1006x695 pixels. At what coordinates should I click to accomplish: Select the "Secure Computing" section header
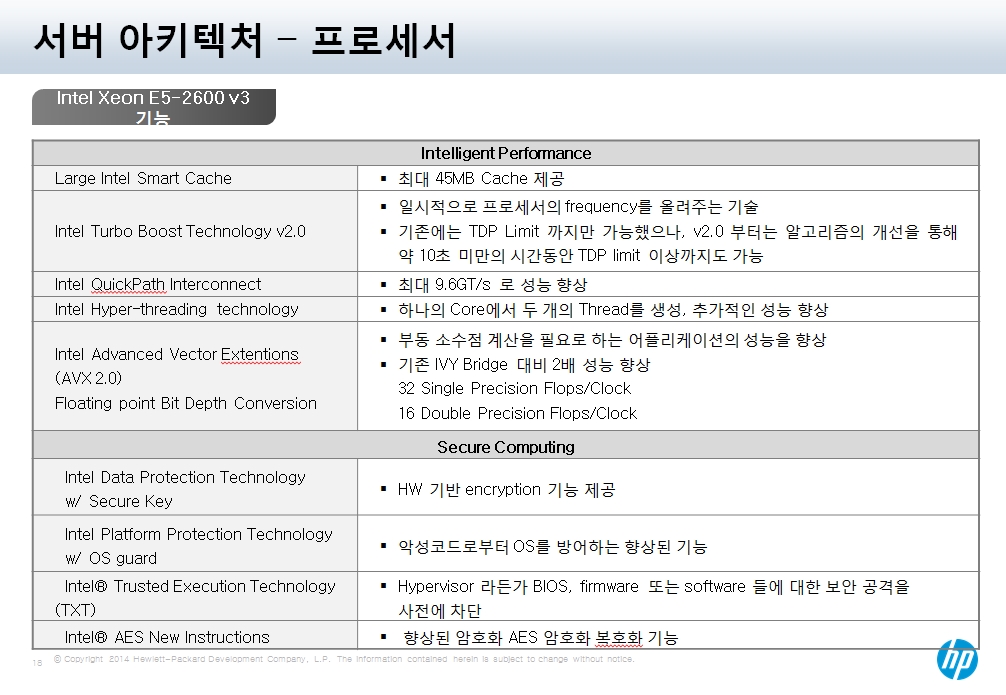click(x=506, y=447)
